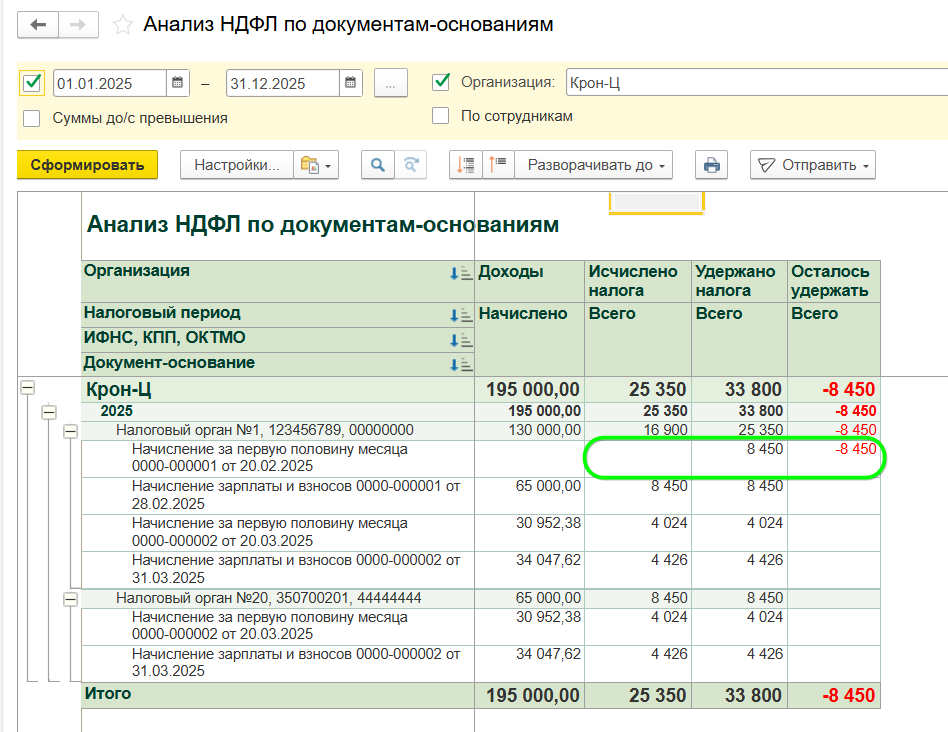The height and width of the screenshot is (732, 948).
Task: Print the report with printer icon
Action: (x=712, y=165)
